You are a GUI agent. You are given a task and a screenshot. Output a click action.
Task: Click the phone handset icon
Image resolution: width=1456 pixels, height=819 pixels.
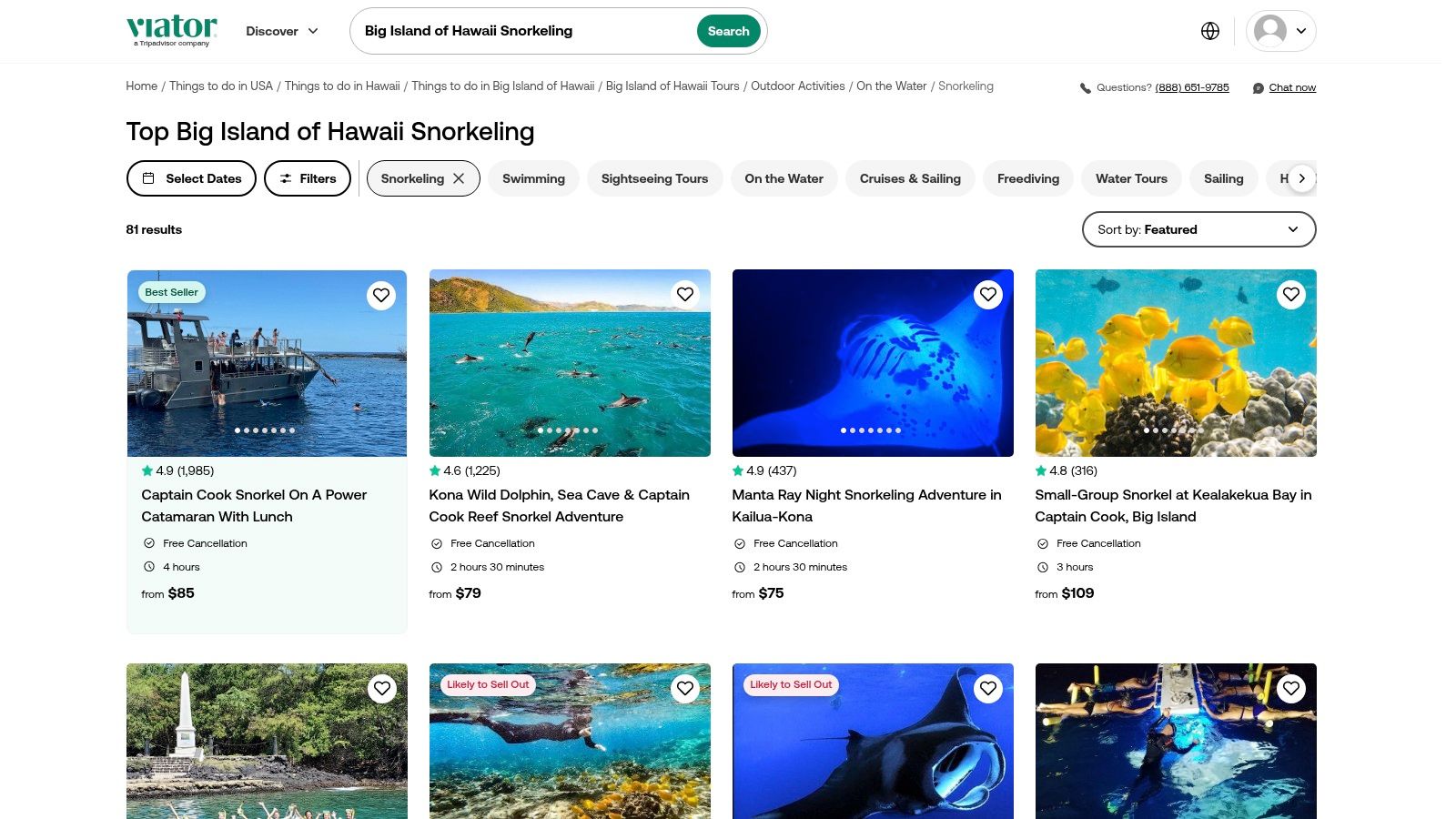1086,88
